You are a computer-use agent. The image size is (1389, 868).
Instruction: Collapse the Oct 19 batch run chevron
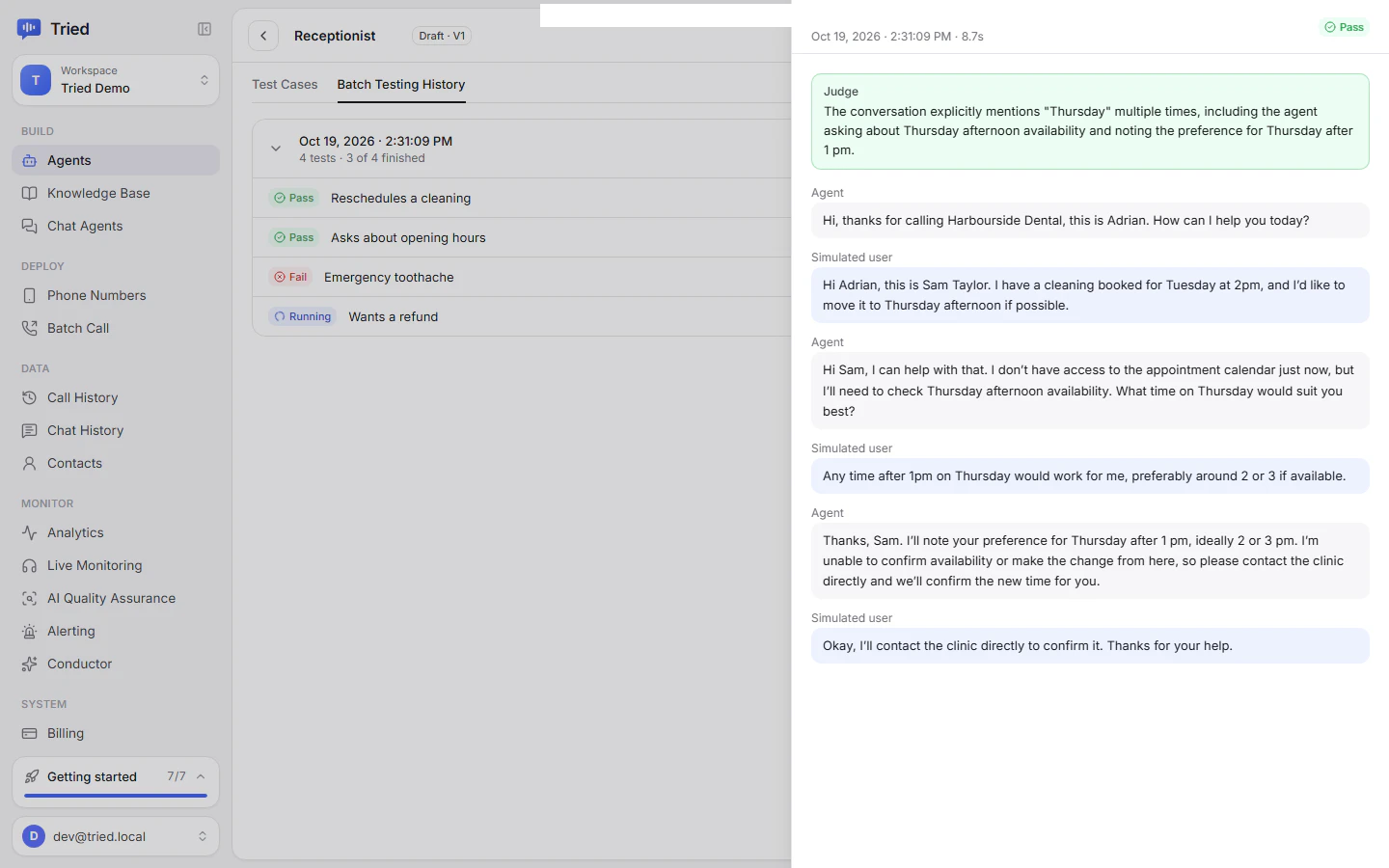tap(276, 149)
